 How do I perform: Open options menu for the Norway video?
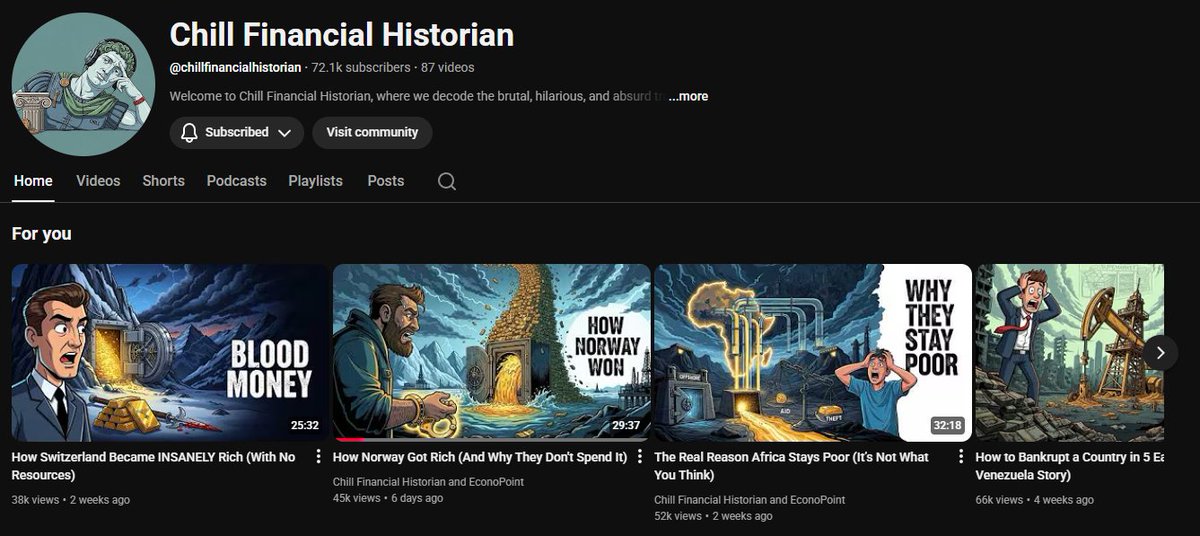tap(640, 457)
